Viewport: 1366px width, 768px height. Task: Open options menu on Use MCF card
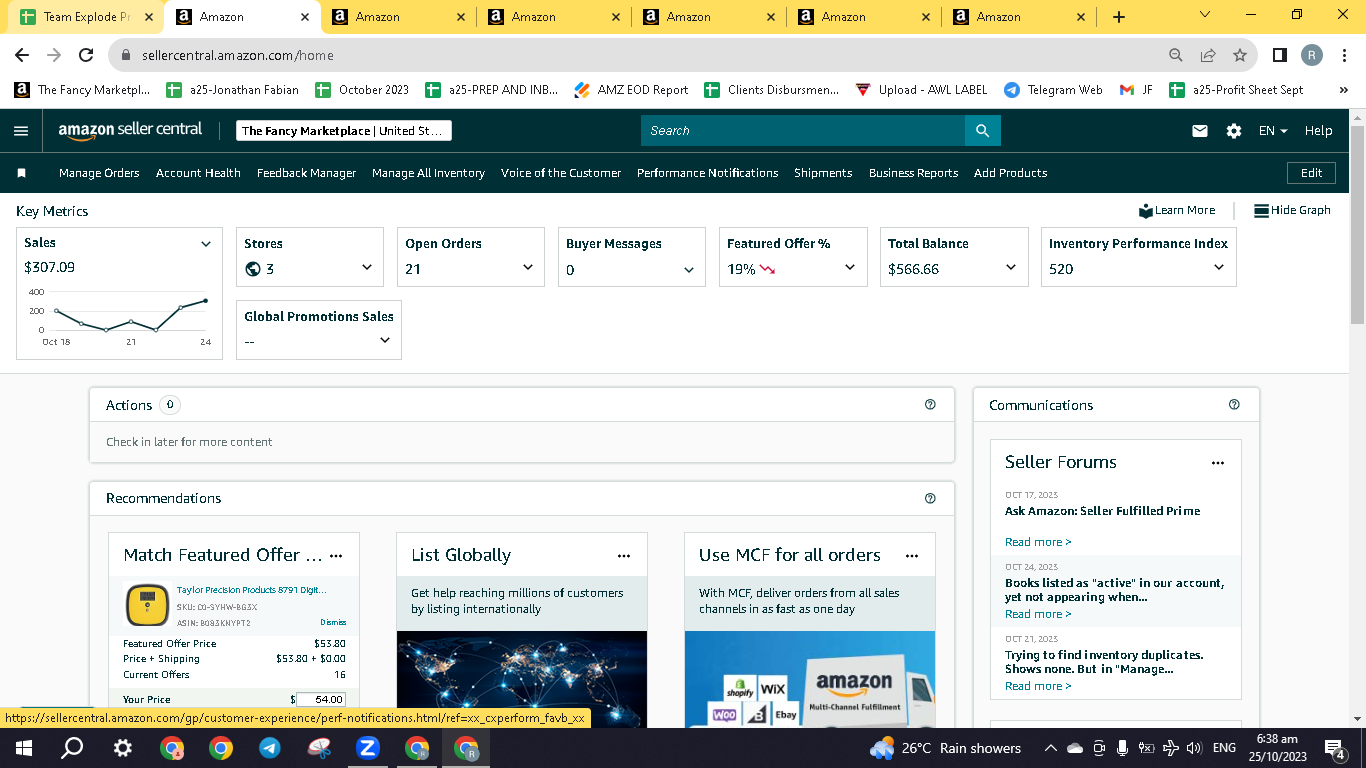[x=912, y=556]
